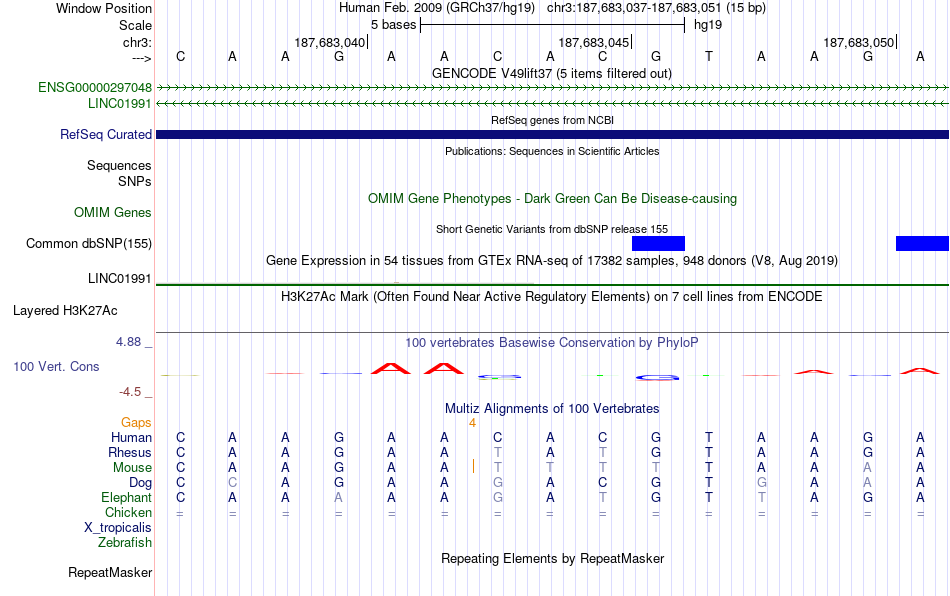Viewport: 950px width, 596px height.
Task: Select the dark blue RefSeq Curated bar
Action: click(552, 134)
